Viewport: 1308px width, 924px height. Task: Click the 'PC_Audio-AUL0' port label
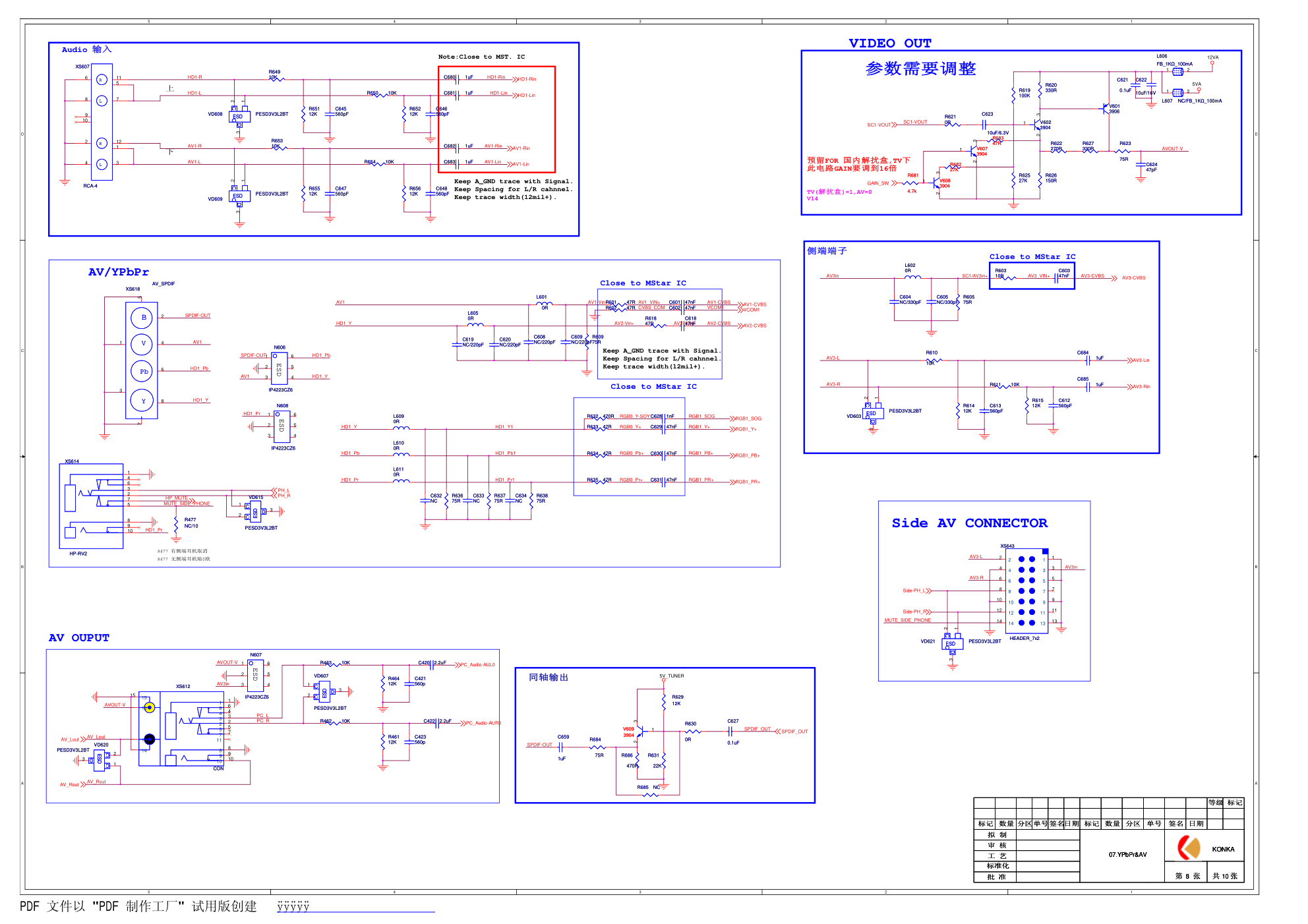(x=477, y=665)
